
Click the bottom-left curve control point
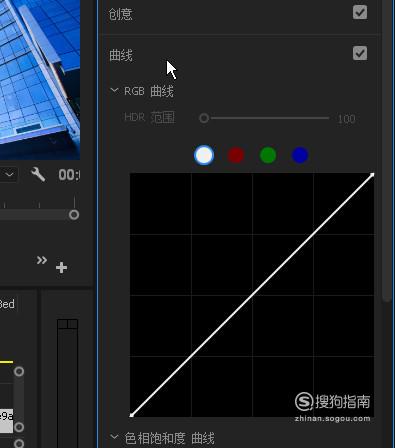click(131, 415)
